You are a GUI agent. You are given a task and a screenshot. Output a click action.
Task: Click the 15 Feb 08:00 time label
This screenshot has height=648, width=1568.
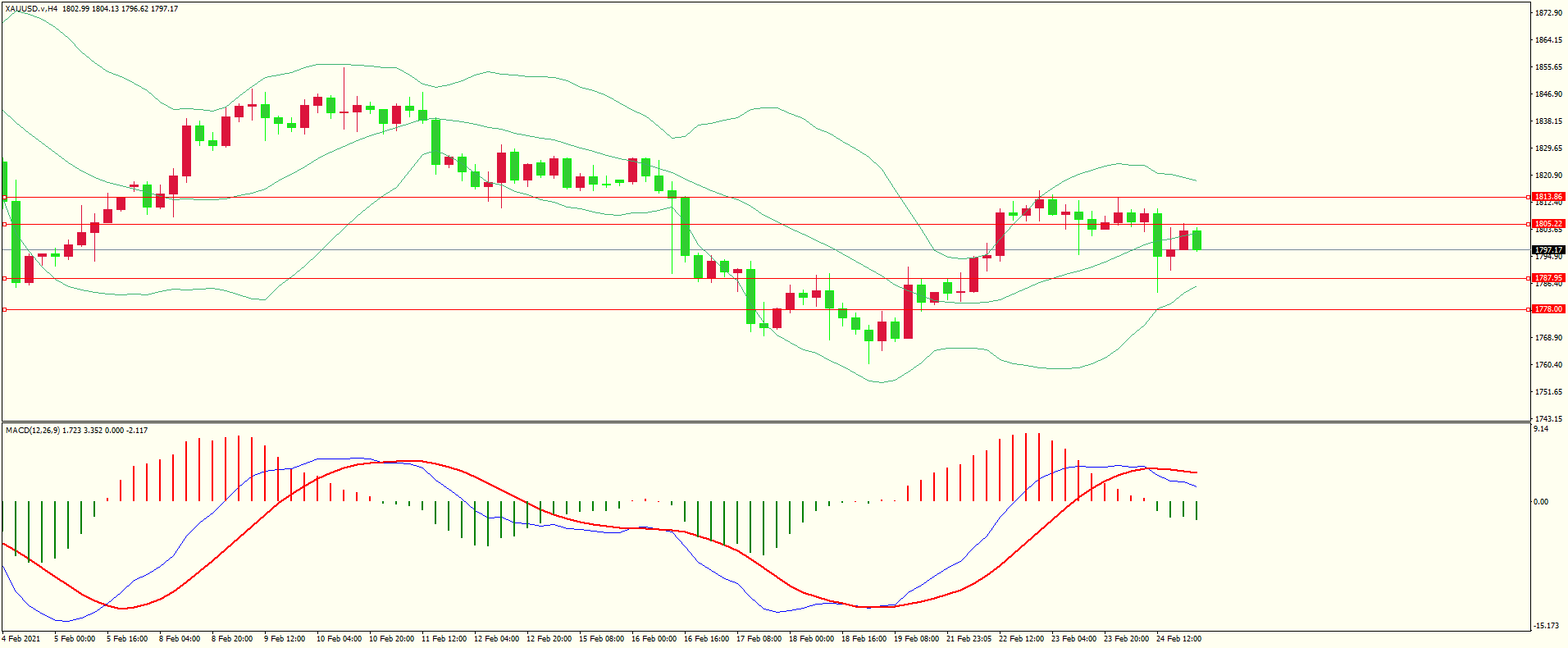(601, 639)
